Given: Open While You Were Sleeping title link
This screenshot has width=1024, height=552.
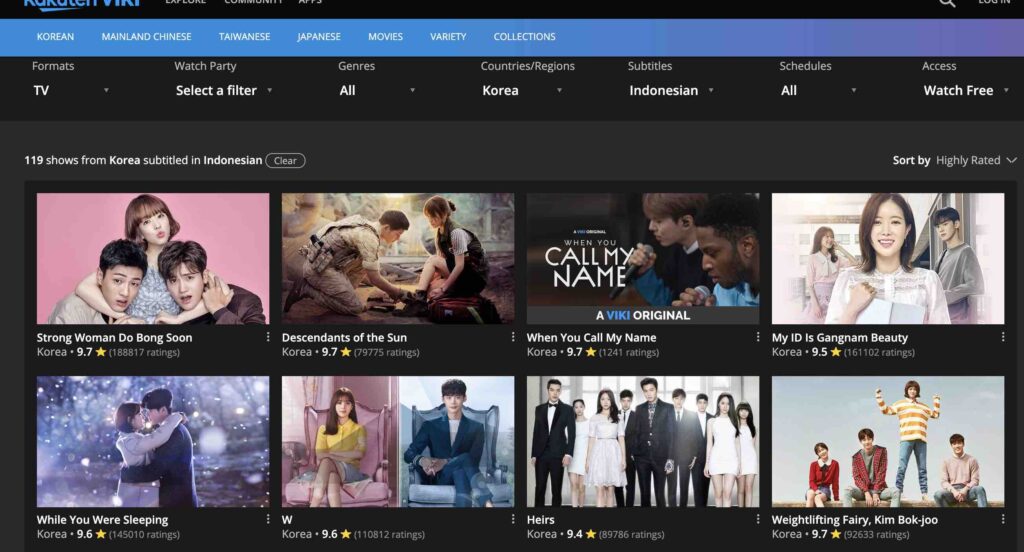Looking at the screenshot, I should point(103,520).
